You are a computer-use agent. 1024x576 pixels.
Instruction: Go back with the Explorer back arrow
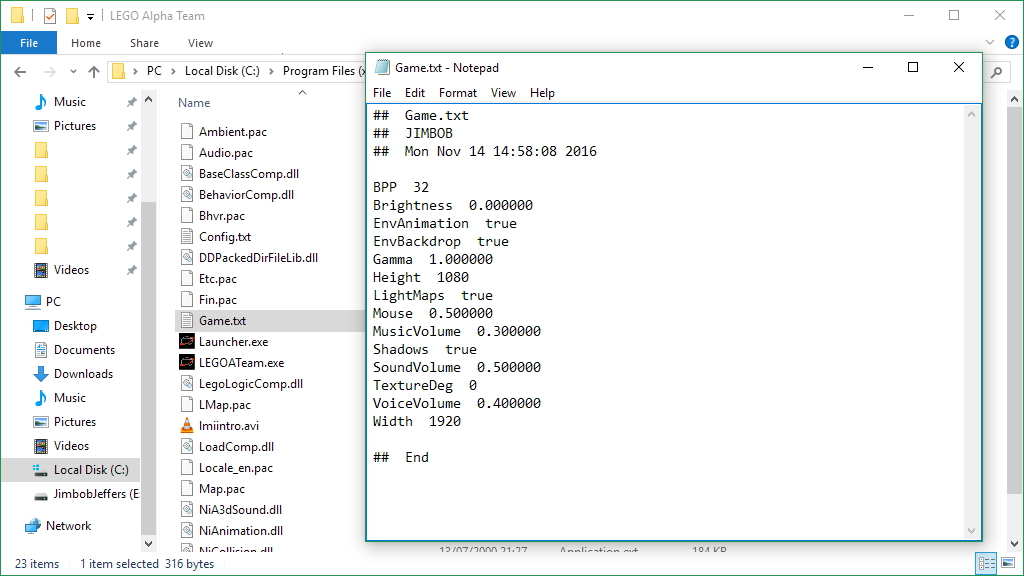tap(20, 71)
